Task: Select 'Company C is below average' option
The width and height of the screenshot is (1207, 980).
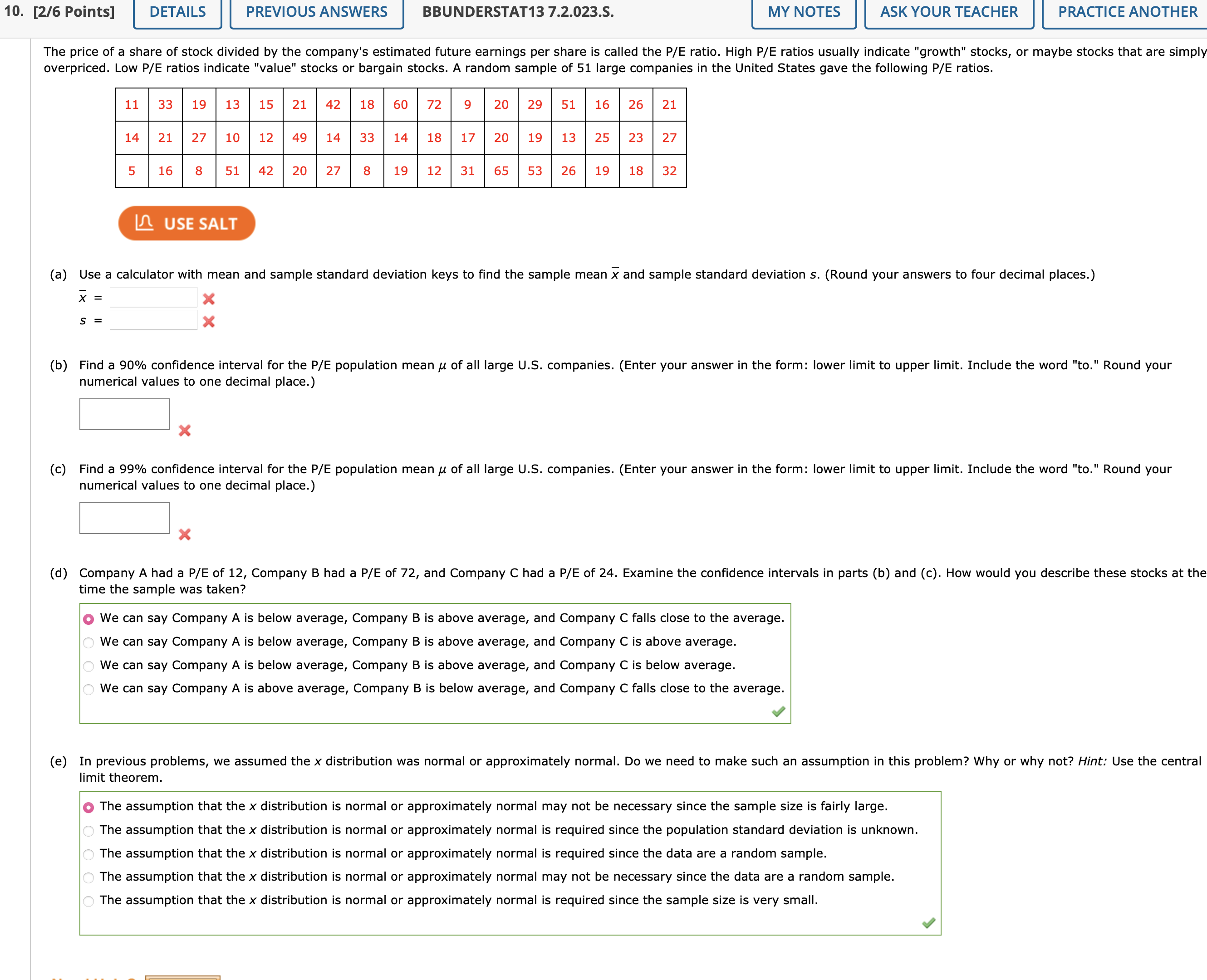Action: pyautogui.click(x=88, y=666)
